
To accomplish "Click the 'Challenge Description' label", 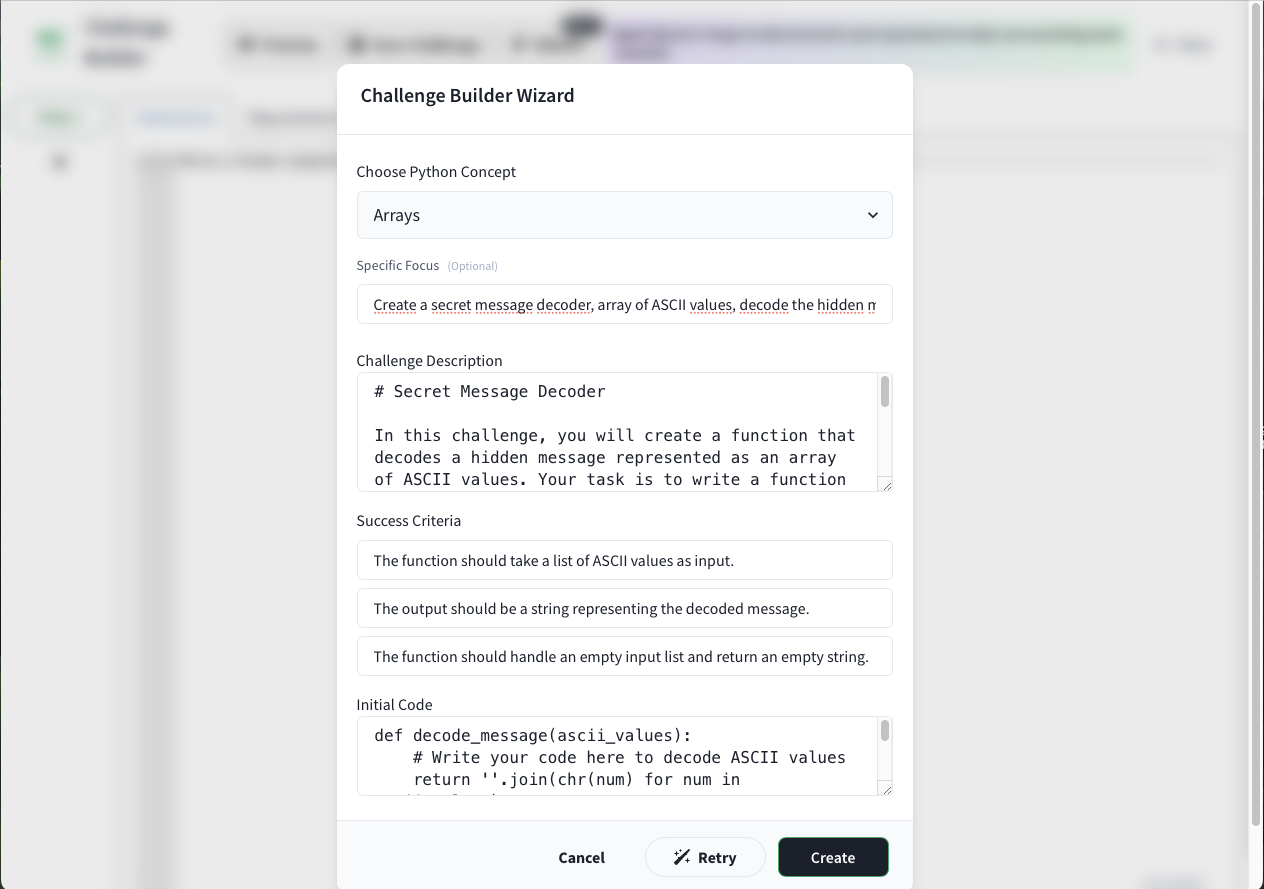I will [x=429, y=360].
